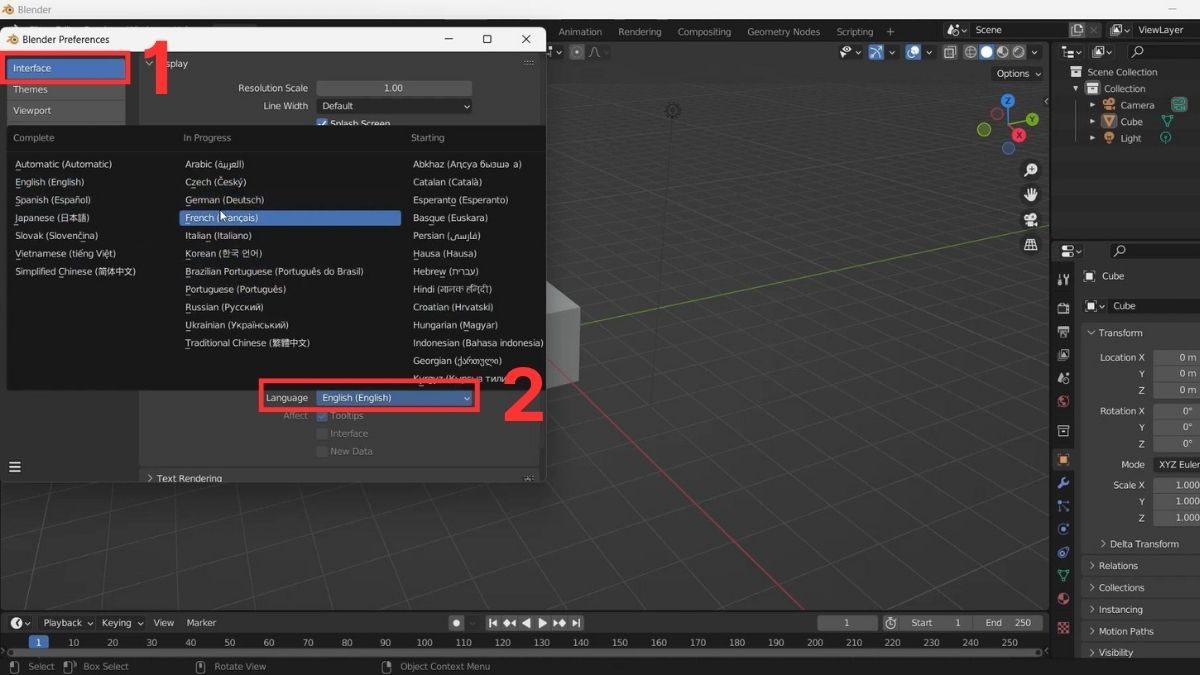Screen dimensions: 1200x675
Task: Toggle the New Data translation checkbox
Action: tap(322, 452)
